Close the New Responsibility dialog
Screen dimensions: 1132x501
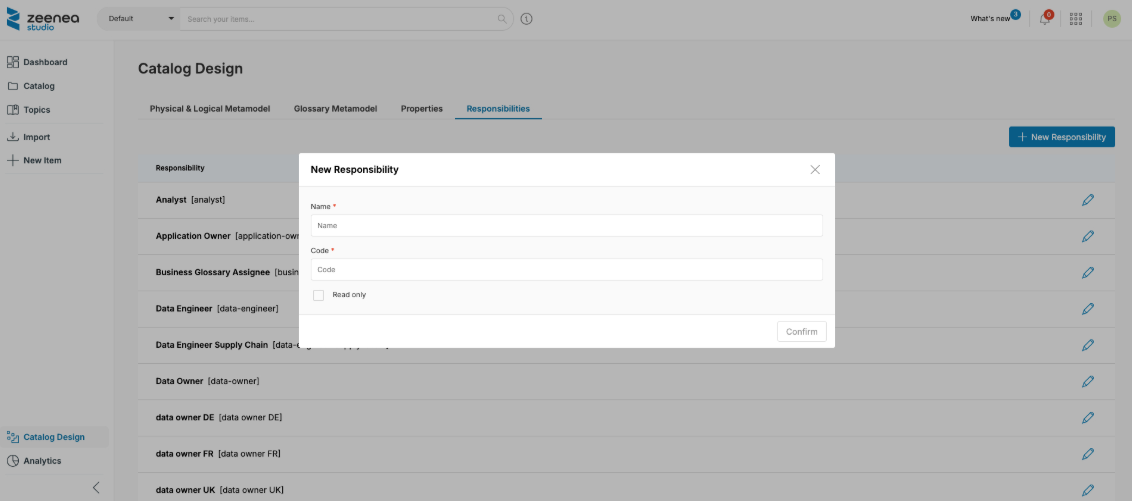(815, 170)
